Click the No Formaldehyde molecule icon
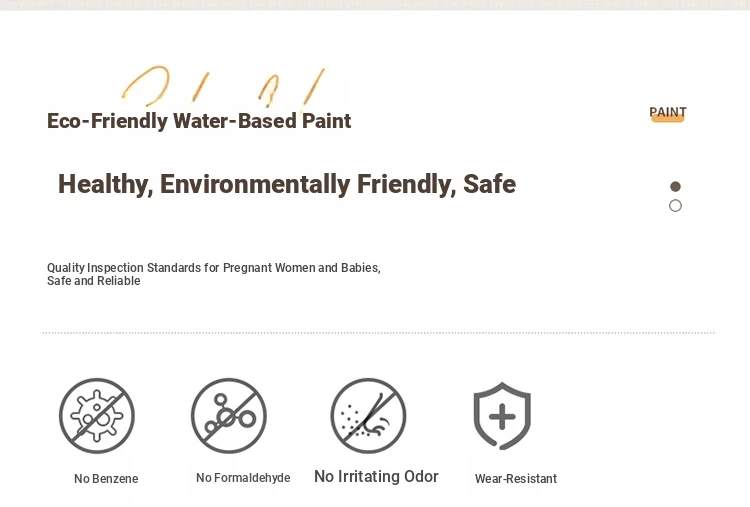Screen dimensions: 750x507 pos(229,416)
